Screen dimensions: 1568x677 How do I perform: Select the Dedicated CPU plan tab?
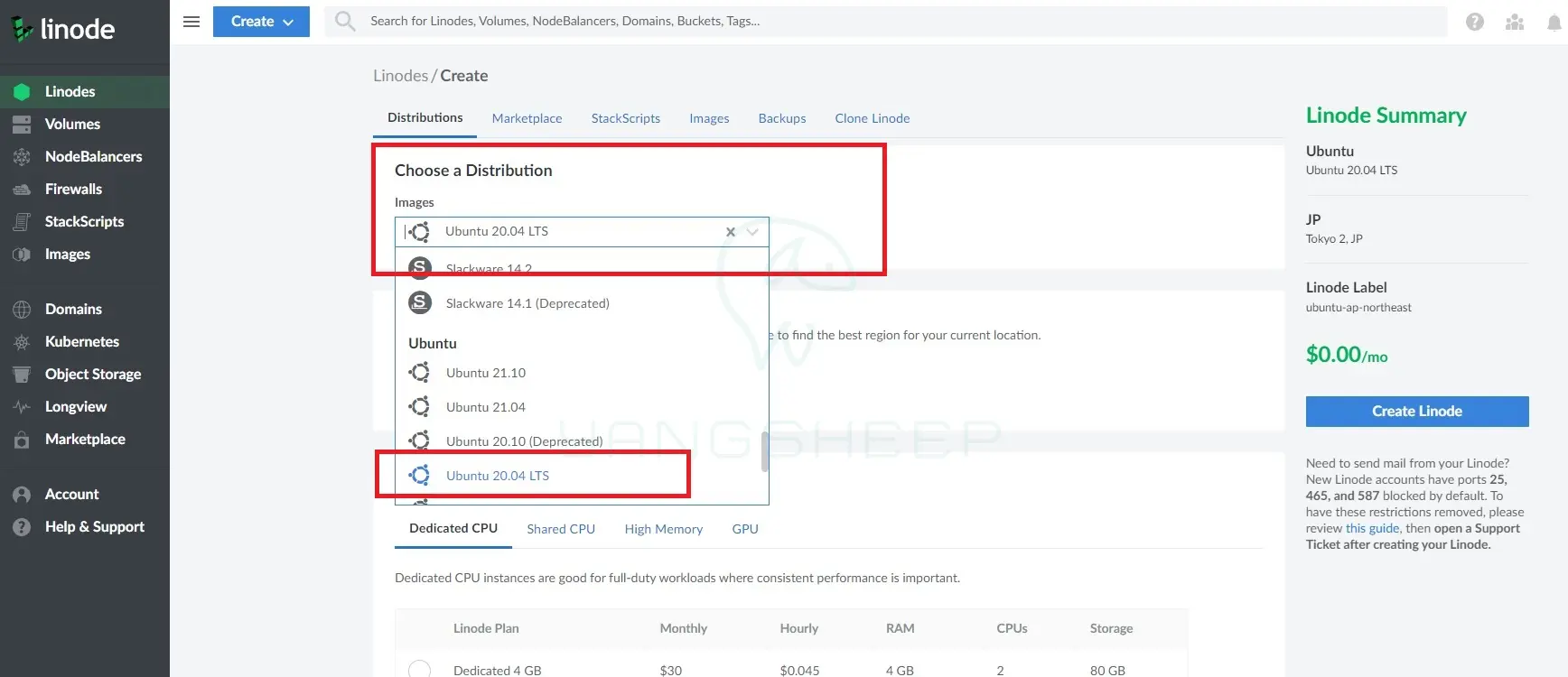click(x=453, y=529)
